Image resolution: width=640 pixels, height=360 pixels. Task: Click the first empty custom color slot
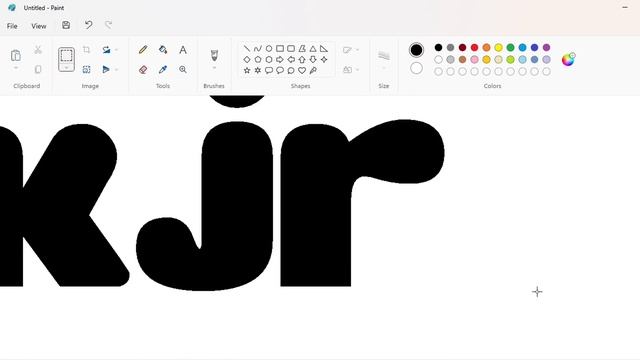tap(438, 71)
